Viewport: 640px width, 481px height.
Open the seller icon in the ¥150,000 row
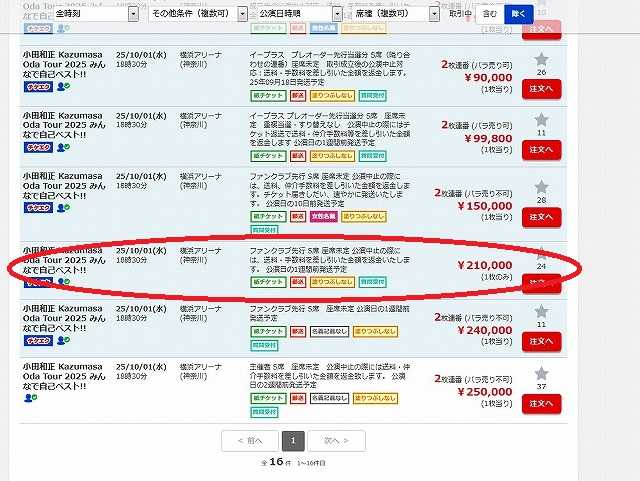(x=63, y=207)
